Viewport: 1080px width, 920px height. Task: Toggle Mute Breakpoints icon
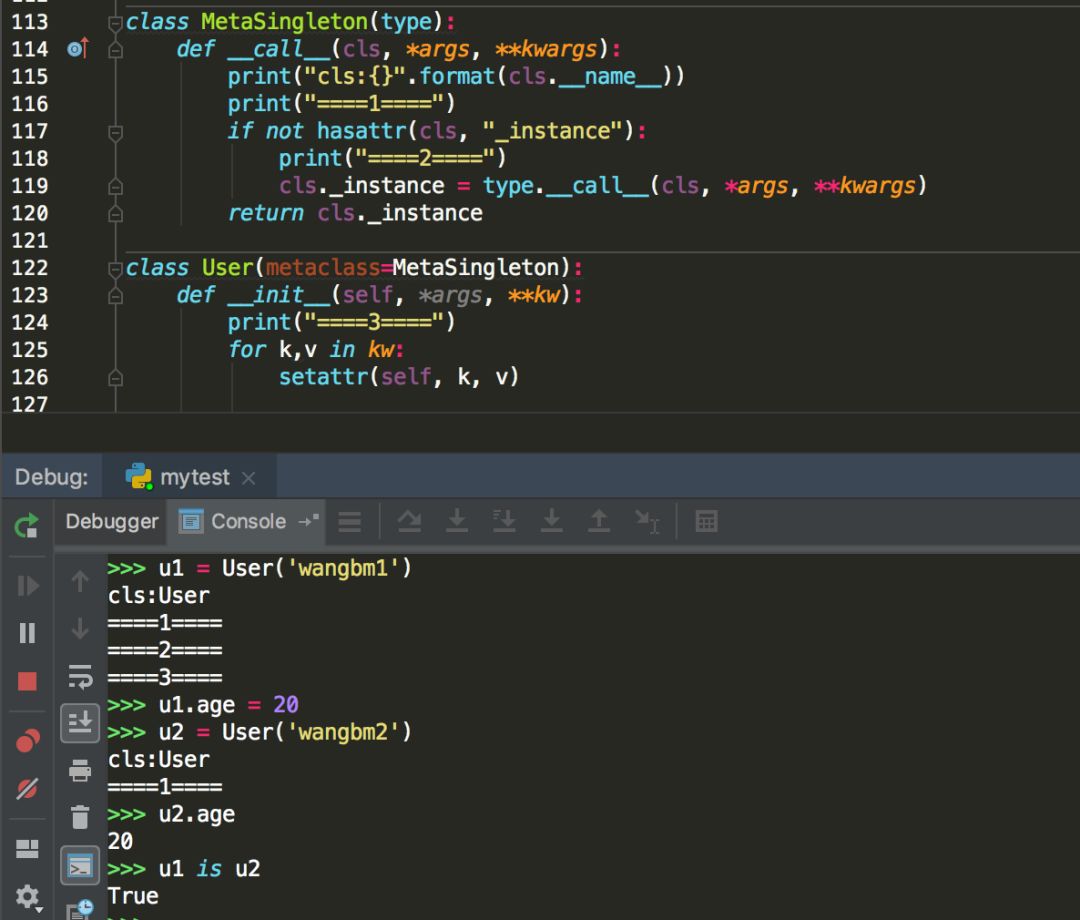[28, 788]
